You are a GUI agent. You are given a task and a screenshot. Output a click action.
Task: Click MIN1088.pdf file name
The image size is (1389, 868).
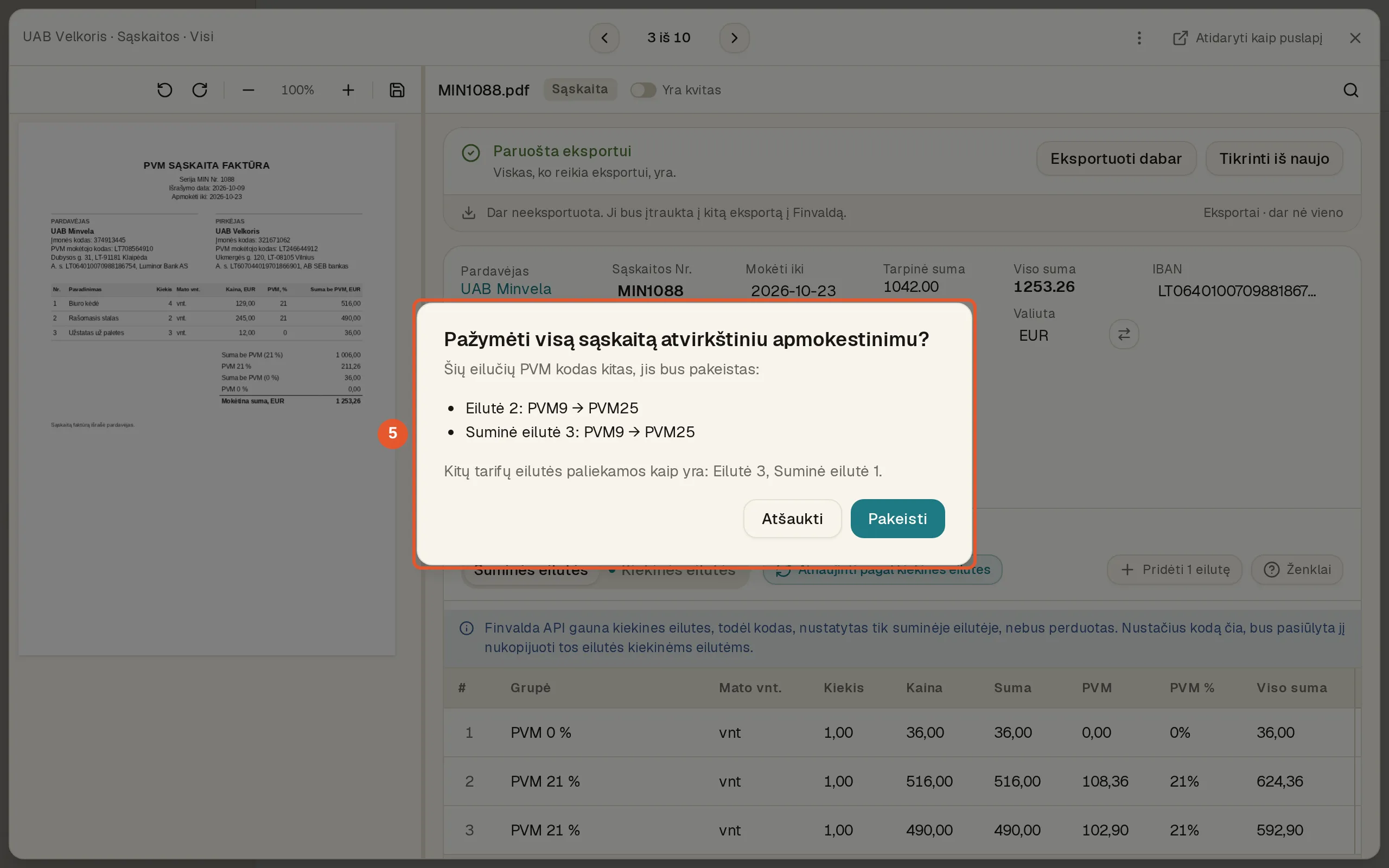click(x=483, y=90)
